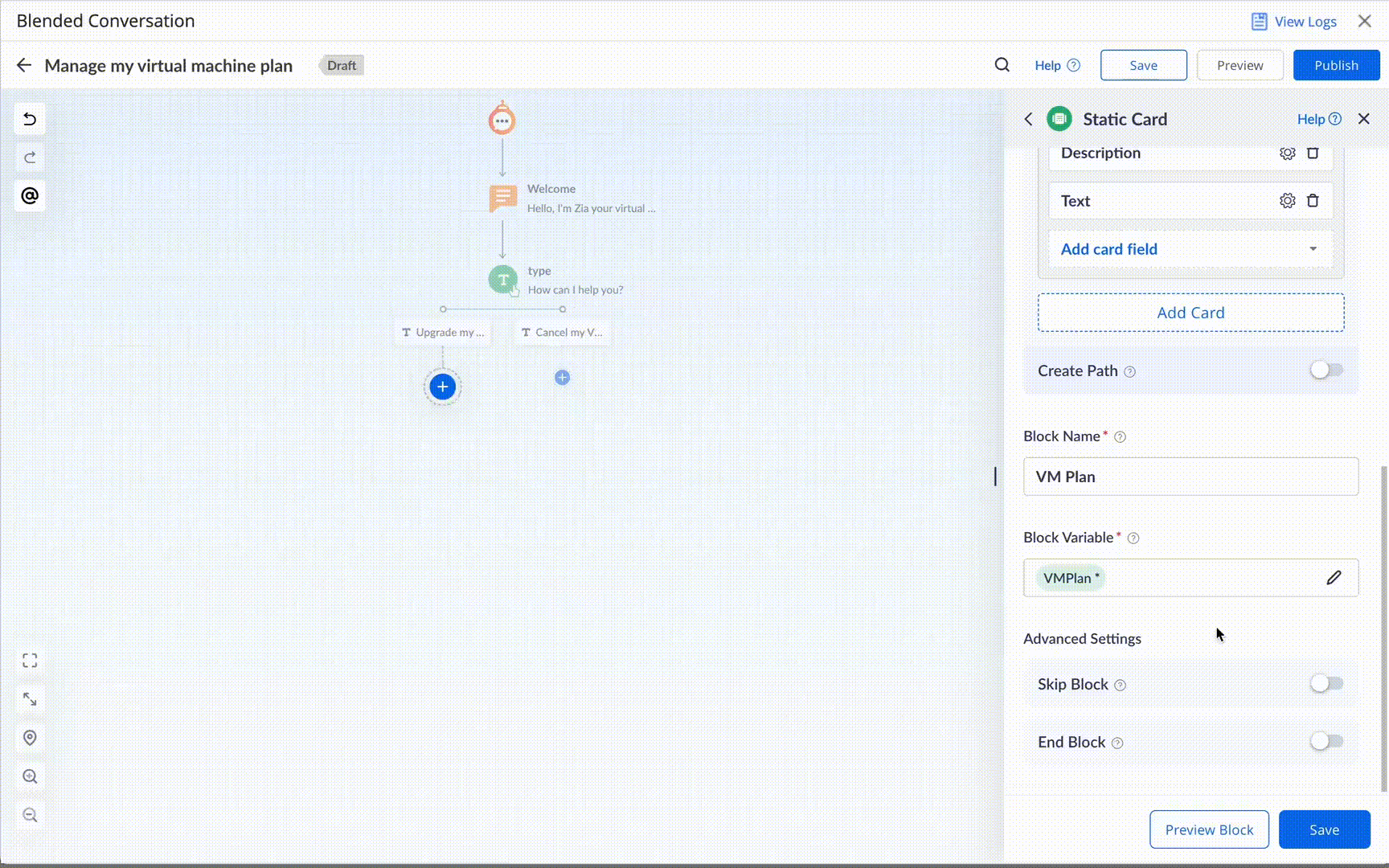This screenshot has width=1389, height=868.
Task: Click 'Manage my virtual machine plan' title
Action: pyautogui.click(x=169, y=65)
